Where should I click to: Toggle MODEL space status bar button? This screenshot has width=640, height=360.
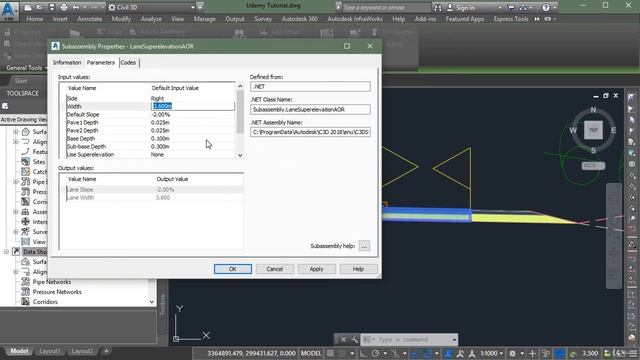pyautogui.click(x=311, y=353)
